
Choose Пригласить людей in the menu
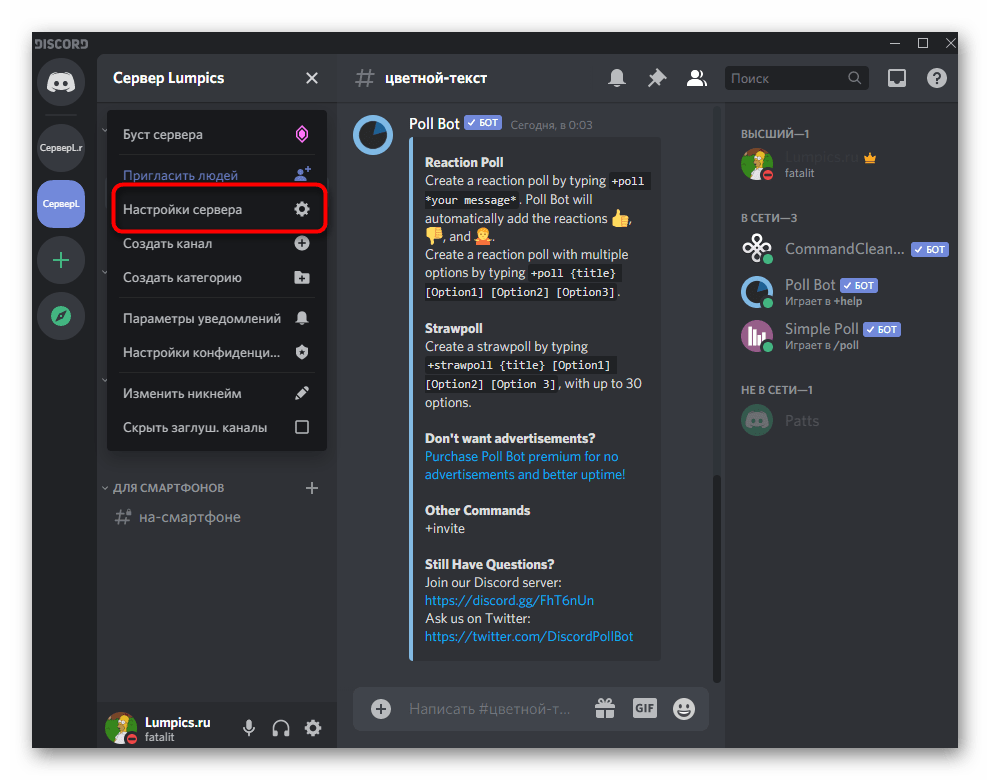[217, 174]
